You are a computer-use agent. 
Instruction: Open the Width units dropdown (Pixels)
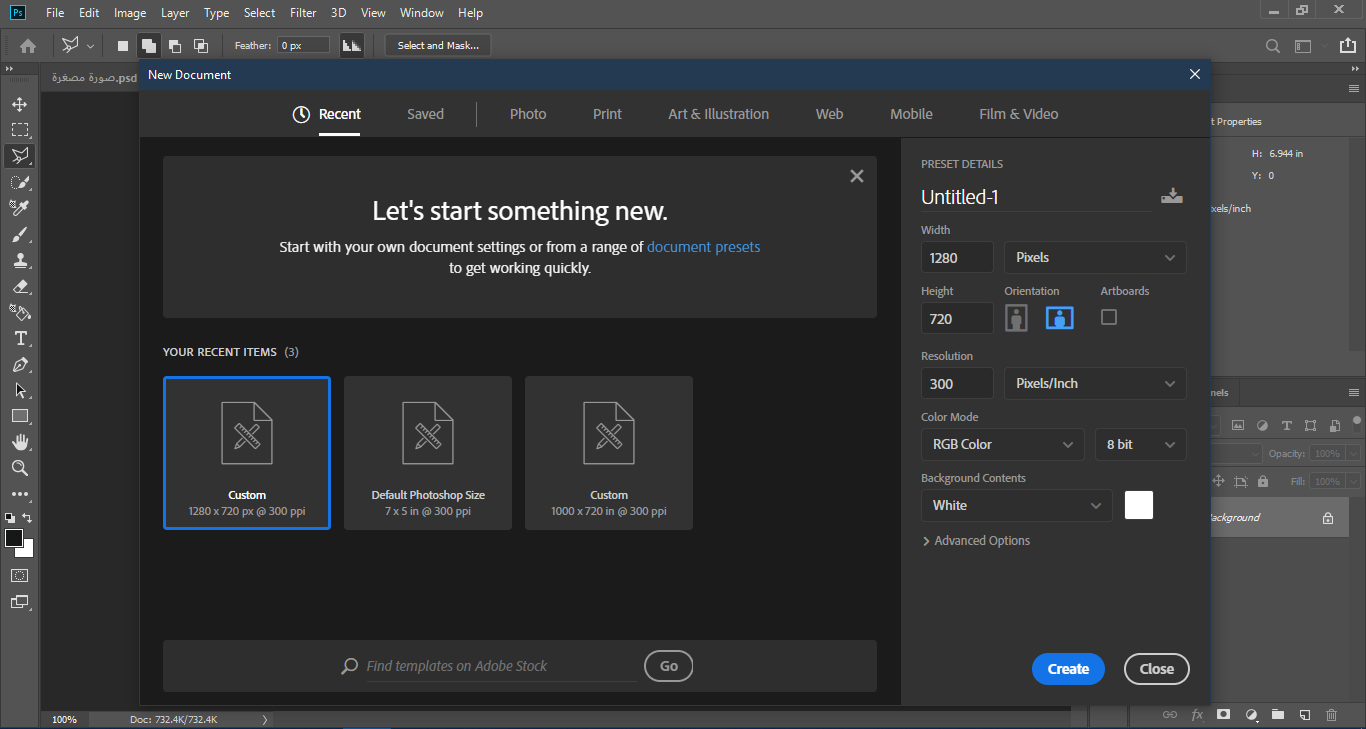pyautogui.click(x=1095, y=257)
